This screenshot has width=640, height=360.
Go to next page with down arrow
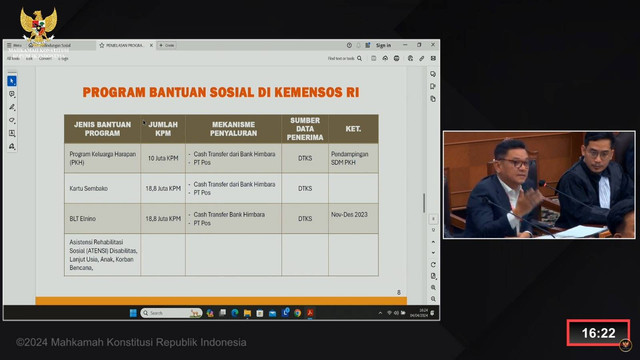[x=433, y=253]
